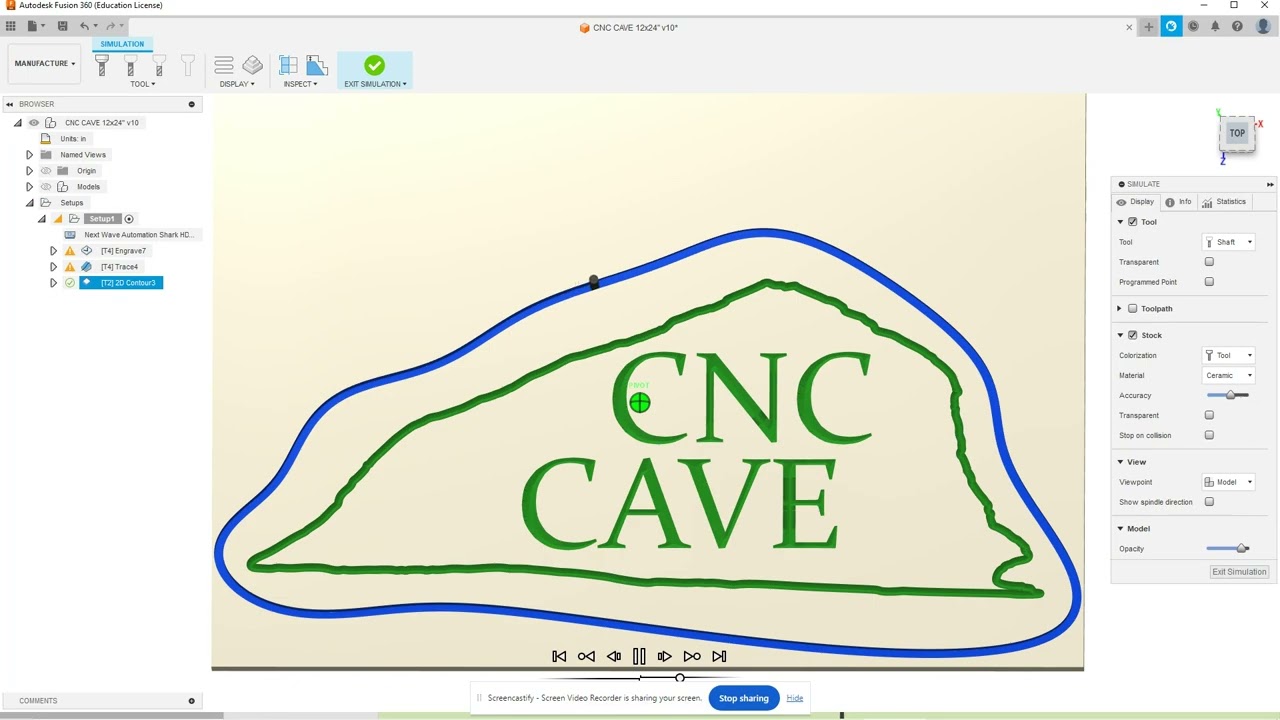Image resolution: width=1280 pixels, height=720 pixels.
Task: Select the second tool holder display icon
Action: point(130,66)
